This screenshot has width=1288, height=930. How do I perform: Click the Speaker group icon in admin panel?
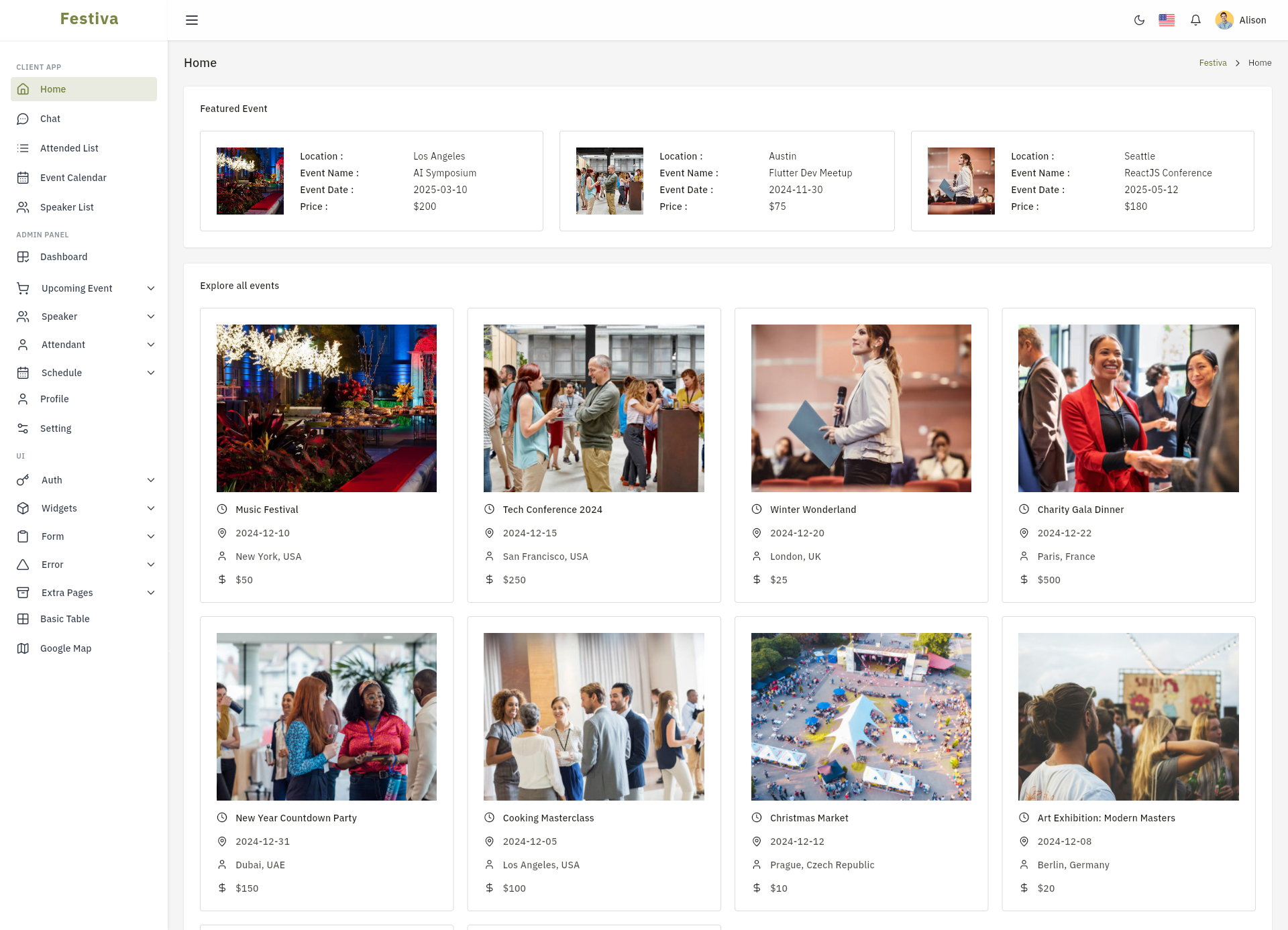23,316
